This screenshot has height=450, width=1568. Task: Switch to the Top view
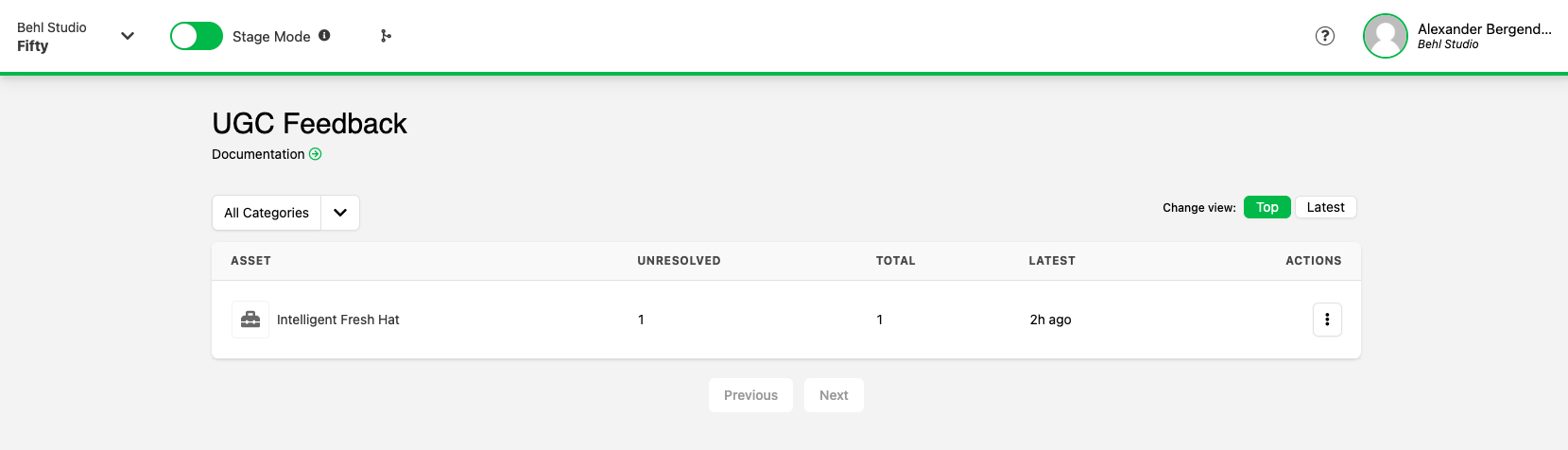(x=1266, y=207)
